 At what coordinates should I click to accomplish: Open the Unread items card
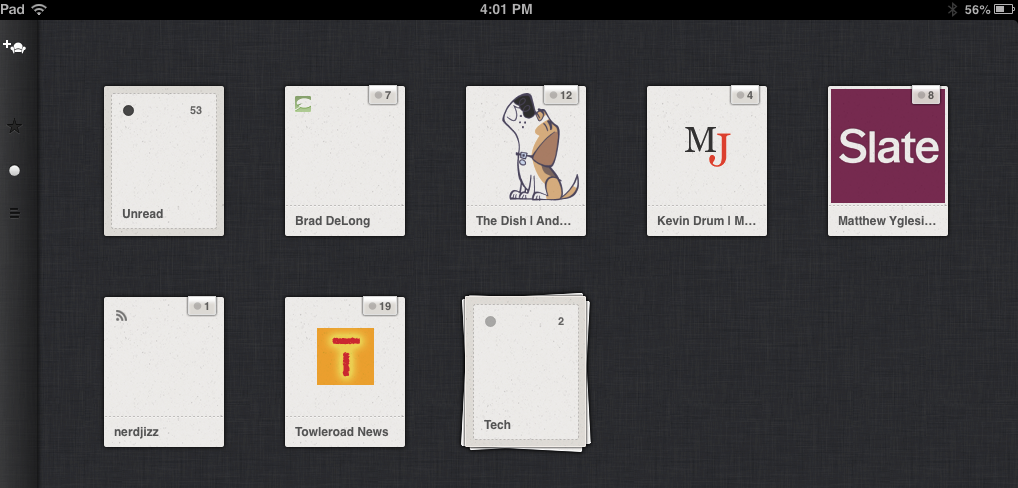coord(164,160)
